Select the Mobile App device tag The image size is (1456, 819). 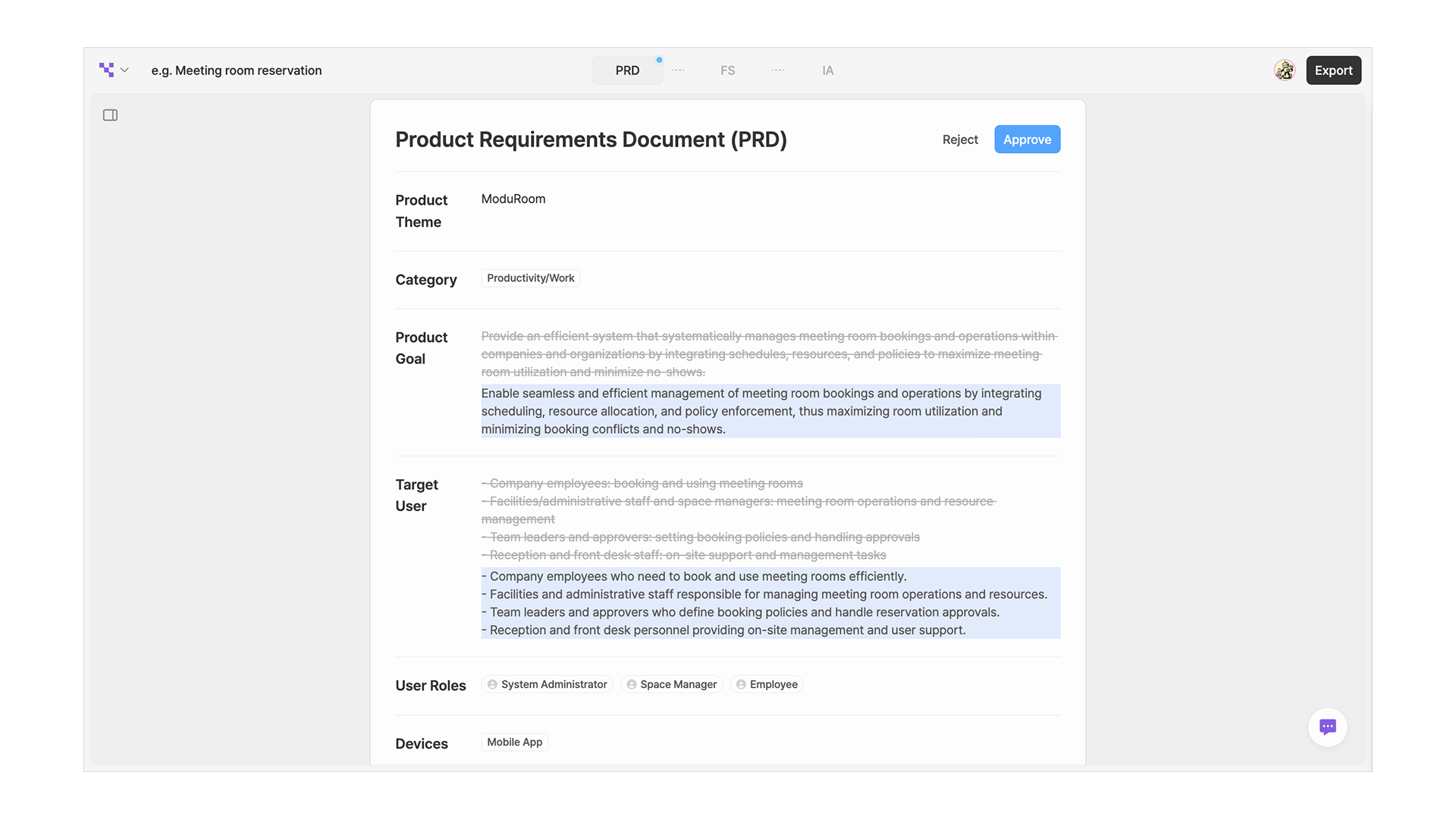tap(514, 742)
